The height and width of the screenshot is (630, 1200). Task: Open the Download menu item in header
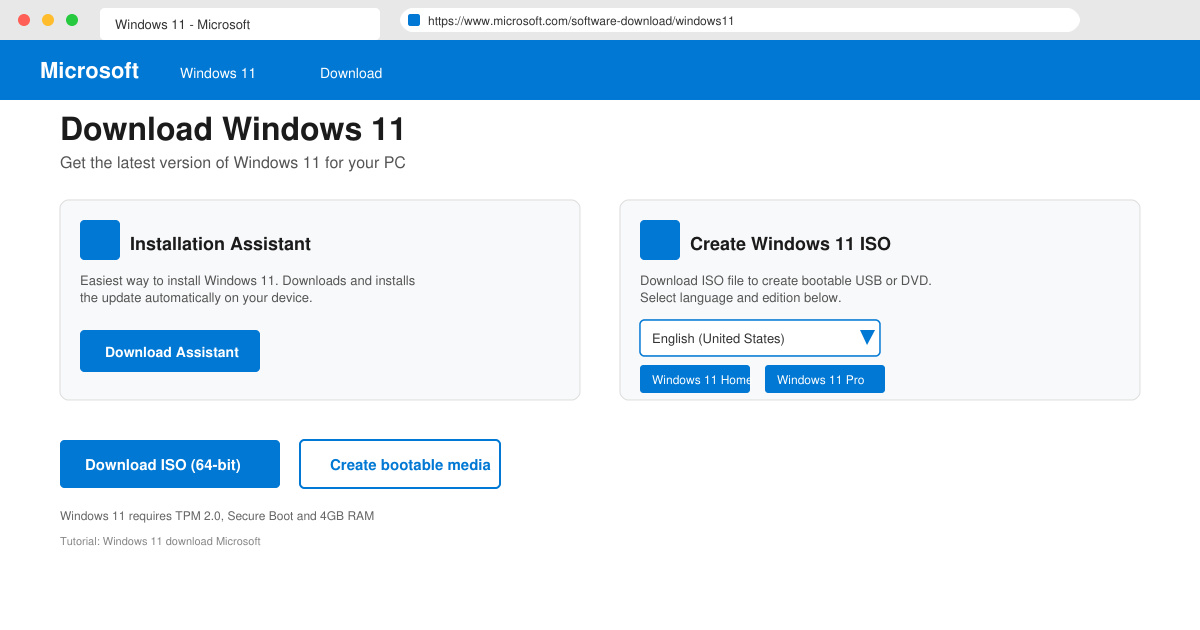click(x=351, y=73)
